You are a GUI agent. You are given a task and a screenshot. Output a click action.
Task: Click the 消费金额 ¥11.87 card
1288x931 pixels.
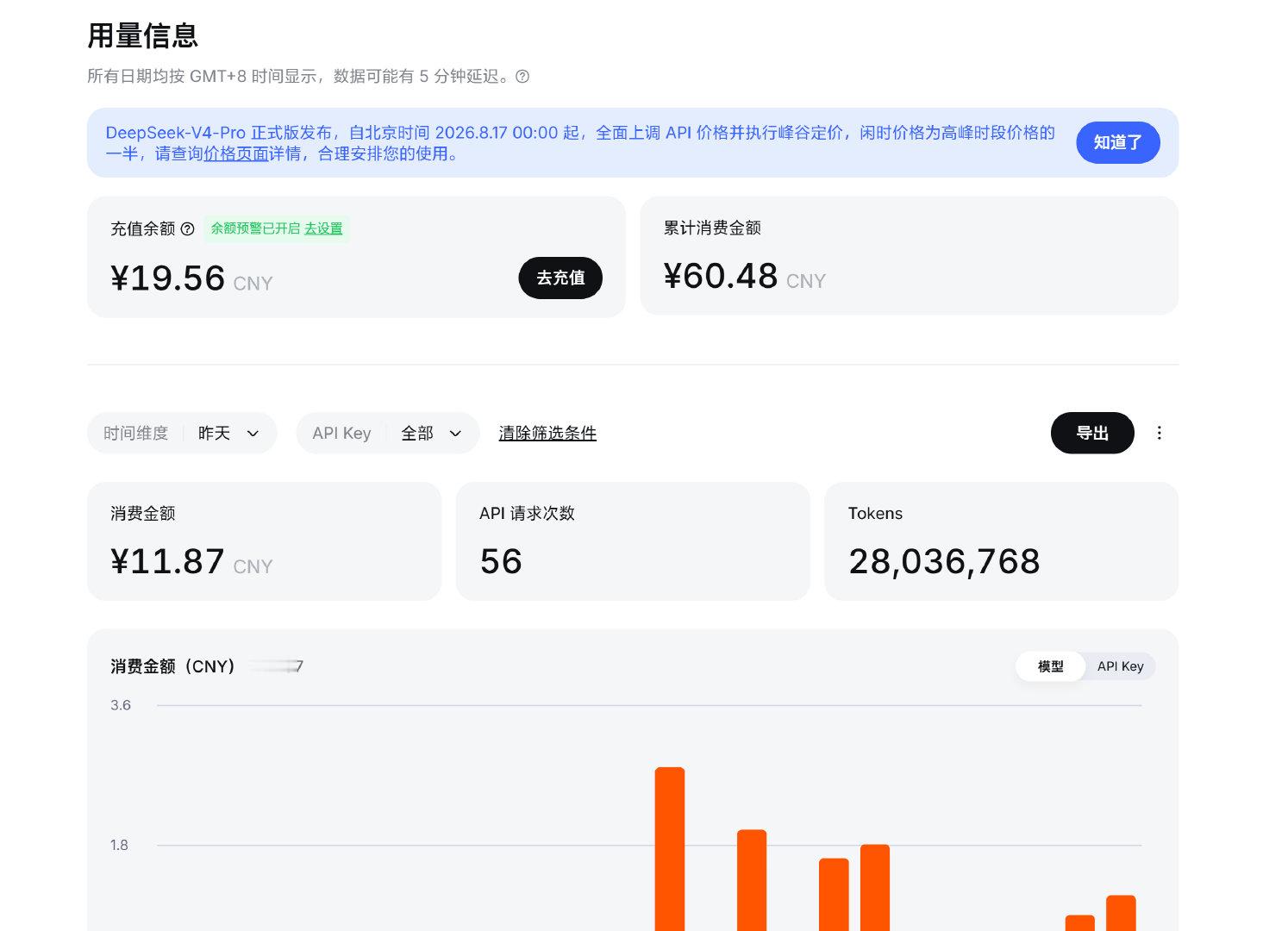[264, 541]
